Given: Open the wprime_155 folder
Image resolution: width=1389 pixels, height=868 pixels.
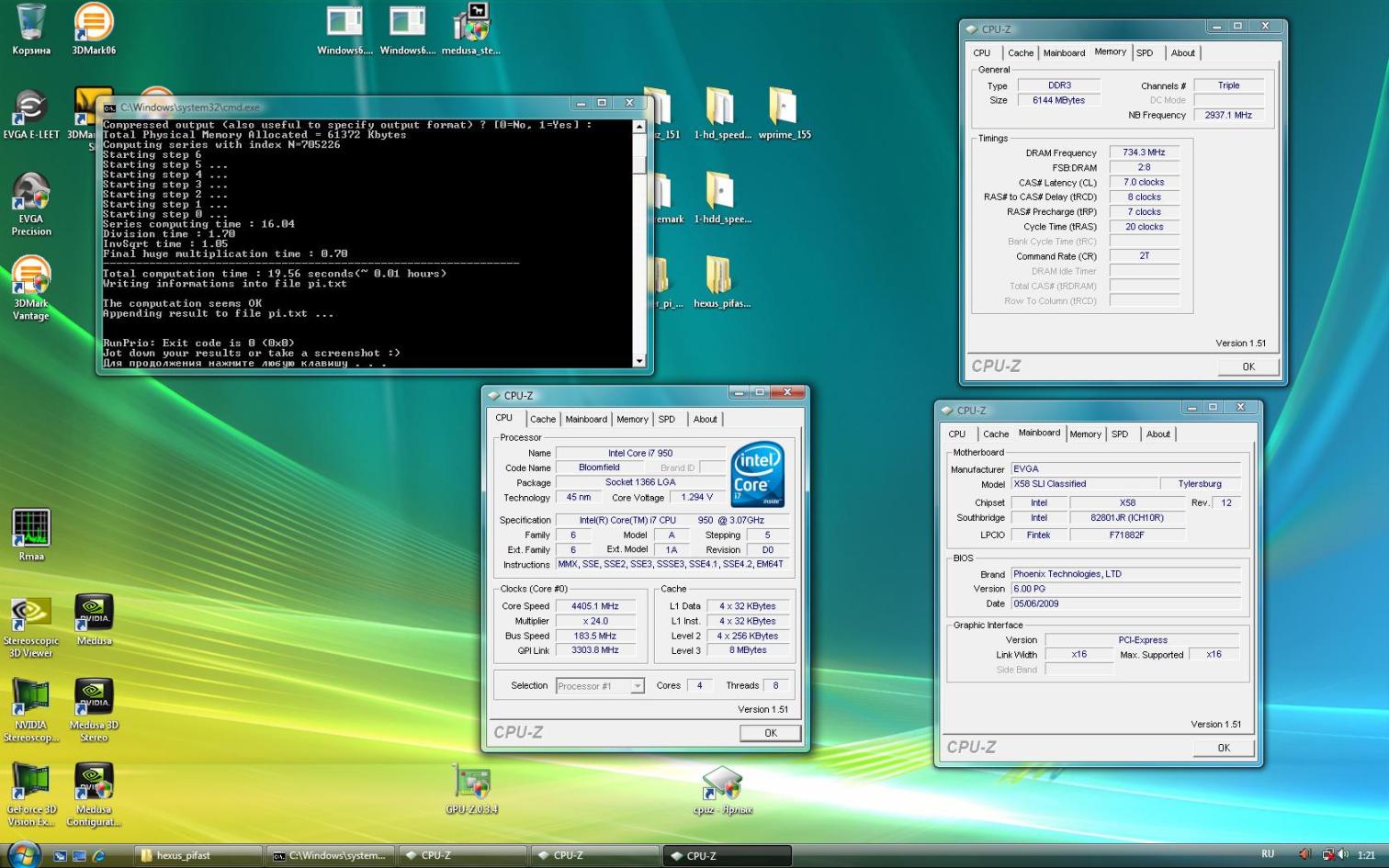Looking at the screenshot, I should pos(784,114).
